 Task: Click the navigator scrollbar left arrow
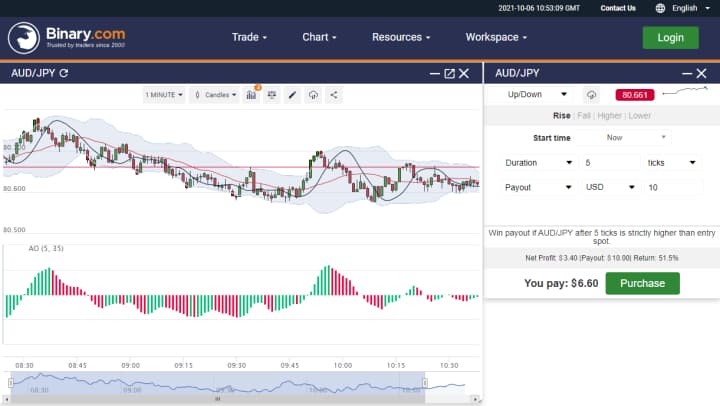point(6,399)
